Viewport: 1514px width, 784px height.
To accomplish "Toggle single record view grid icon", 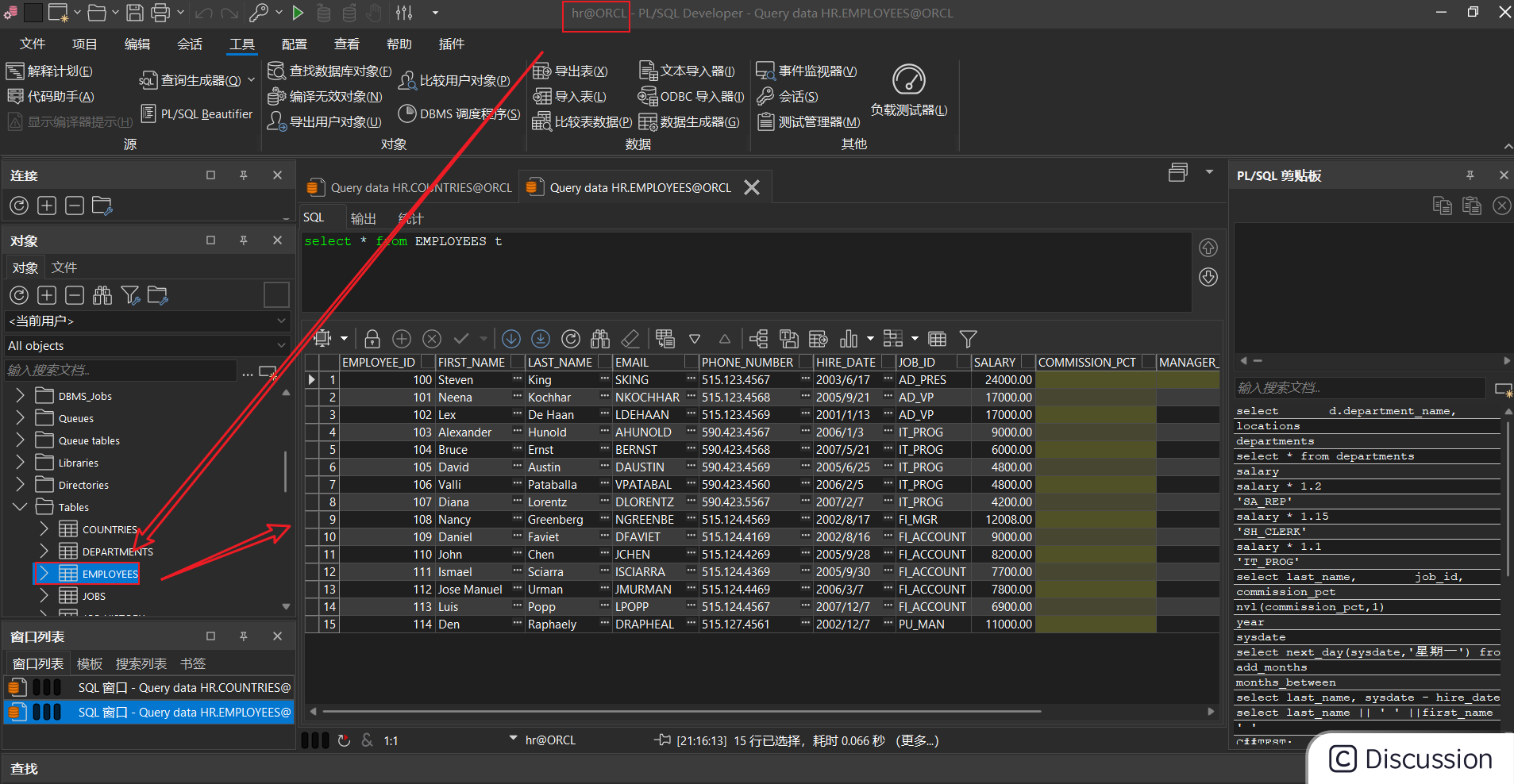I will pyautogui.click(x=938, y=339).
